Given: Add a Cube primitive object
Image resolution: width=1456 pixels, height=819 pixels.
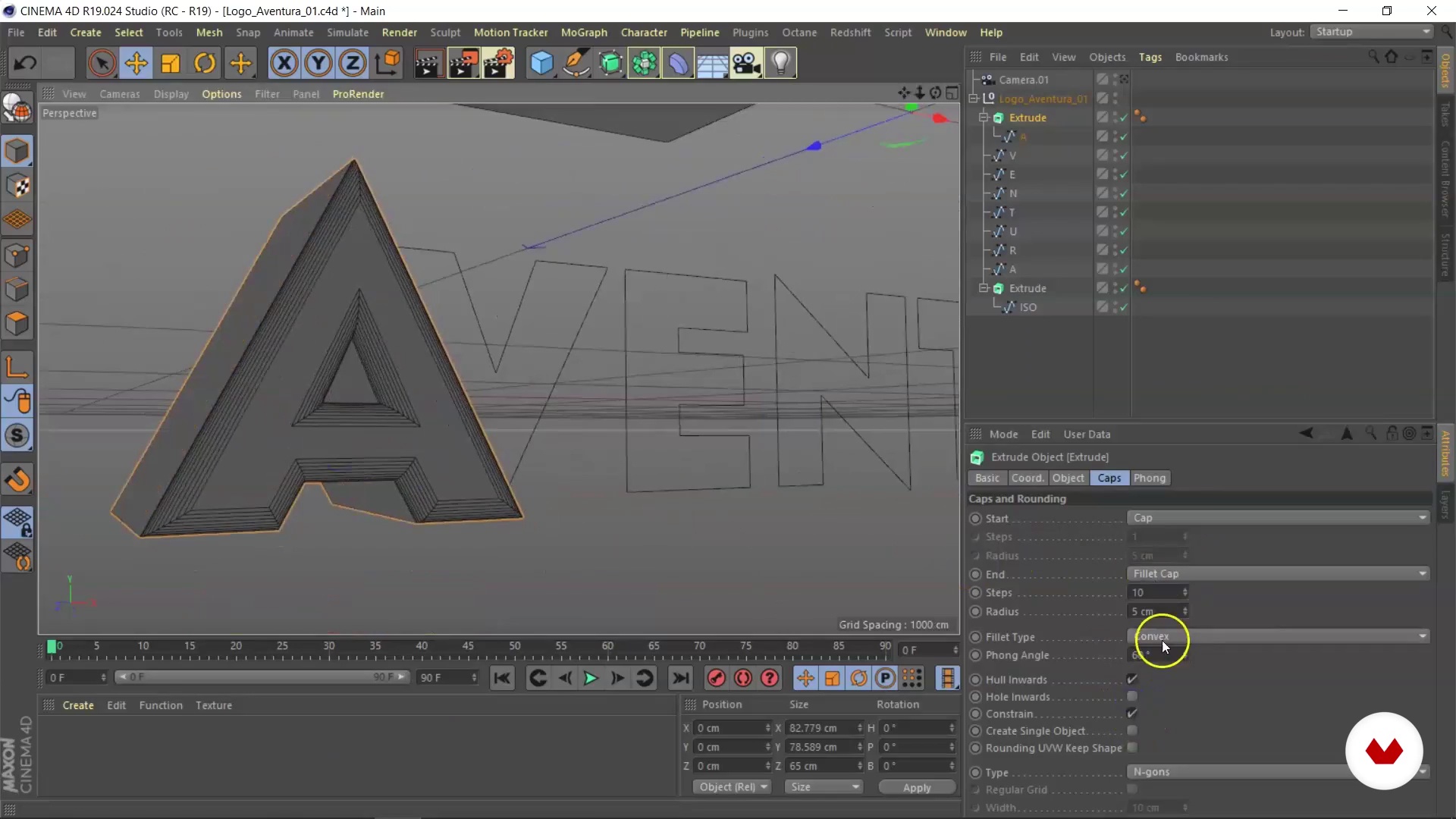Looking at the screenshot, I should pos(541,63).
